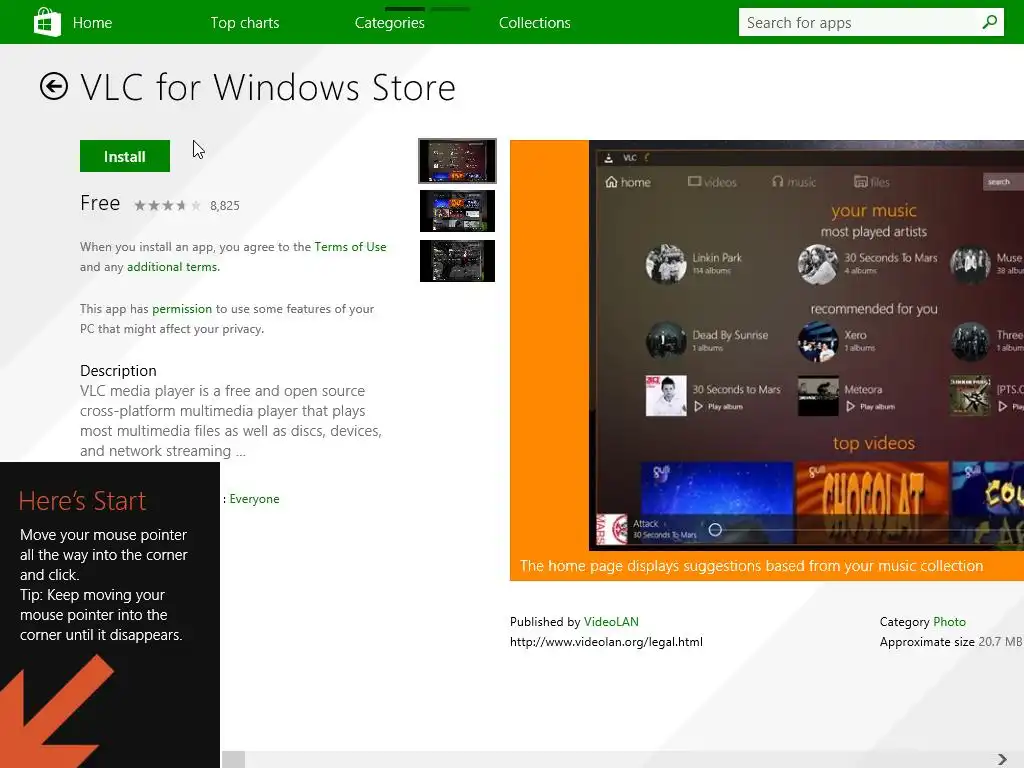Screen dimensions: 1024x768
Task: Click the Windows Store bag icon
Action: (47, 22)
